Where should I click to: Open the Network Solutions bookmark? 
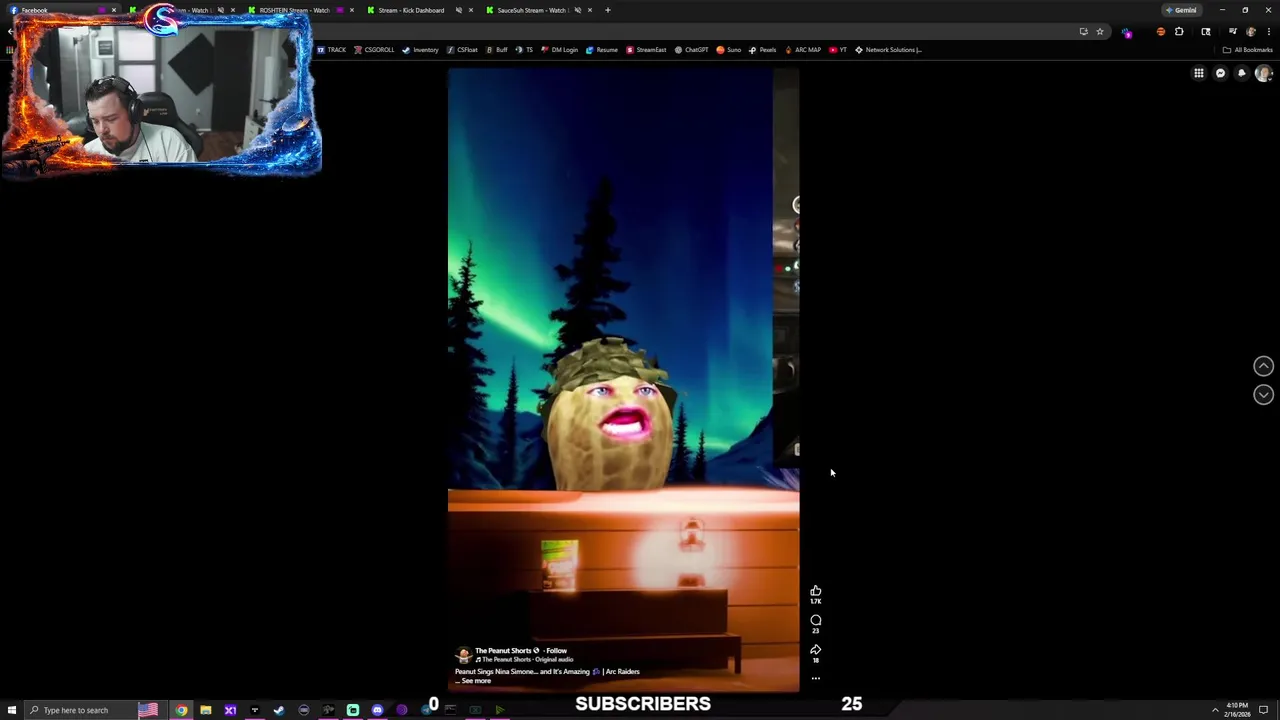coord(888,50)
